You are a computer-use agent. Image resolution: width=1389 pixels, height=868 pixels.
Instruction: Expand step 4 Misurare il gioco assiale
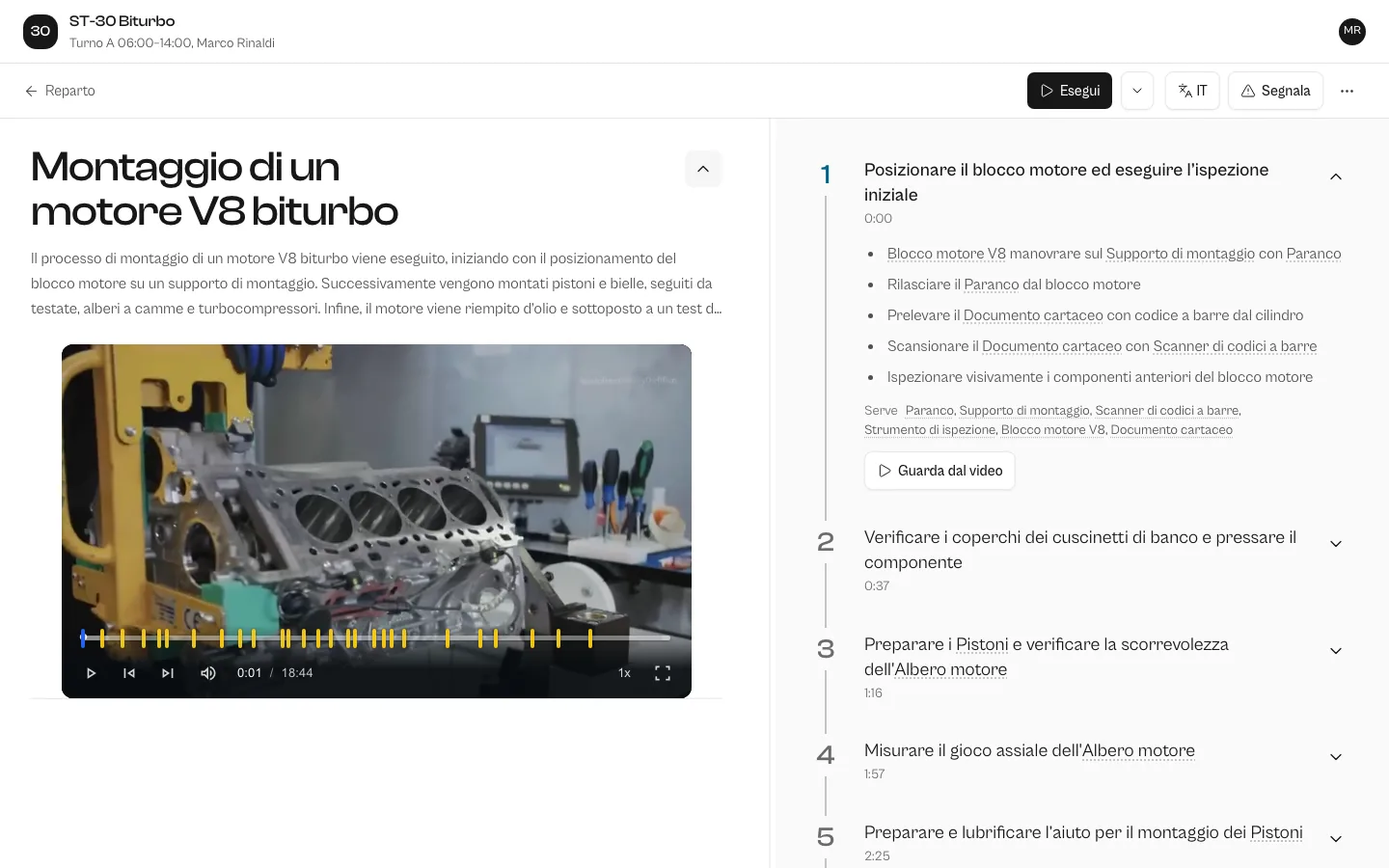(x=1336, y=757)
